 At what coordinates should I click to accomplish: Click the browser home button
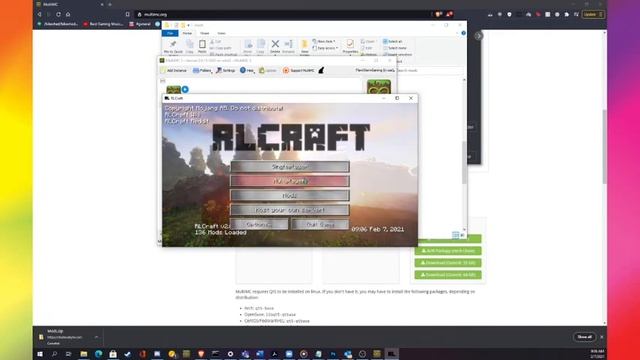[x=68, y=14]
